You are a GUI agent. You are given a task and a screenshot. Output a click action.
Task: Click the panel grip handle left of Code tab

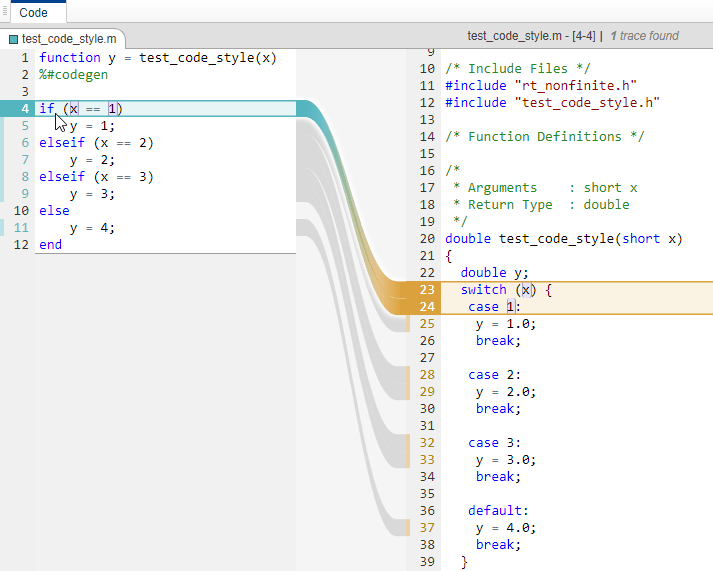(5, 11)
